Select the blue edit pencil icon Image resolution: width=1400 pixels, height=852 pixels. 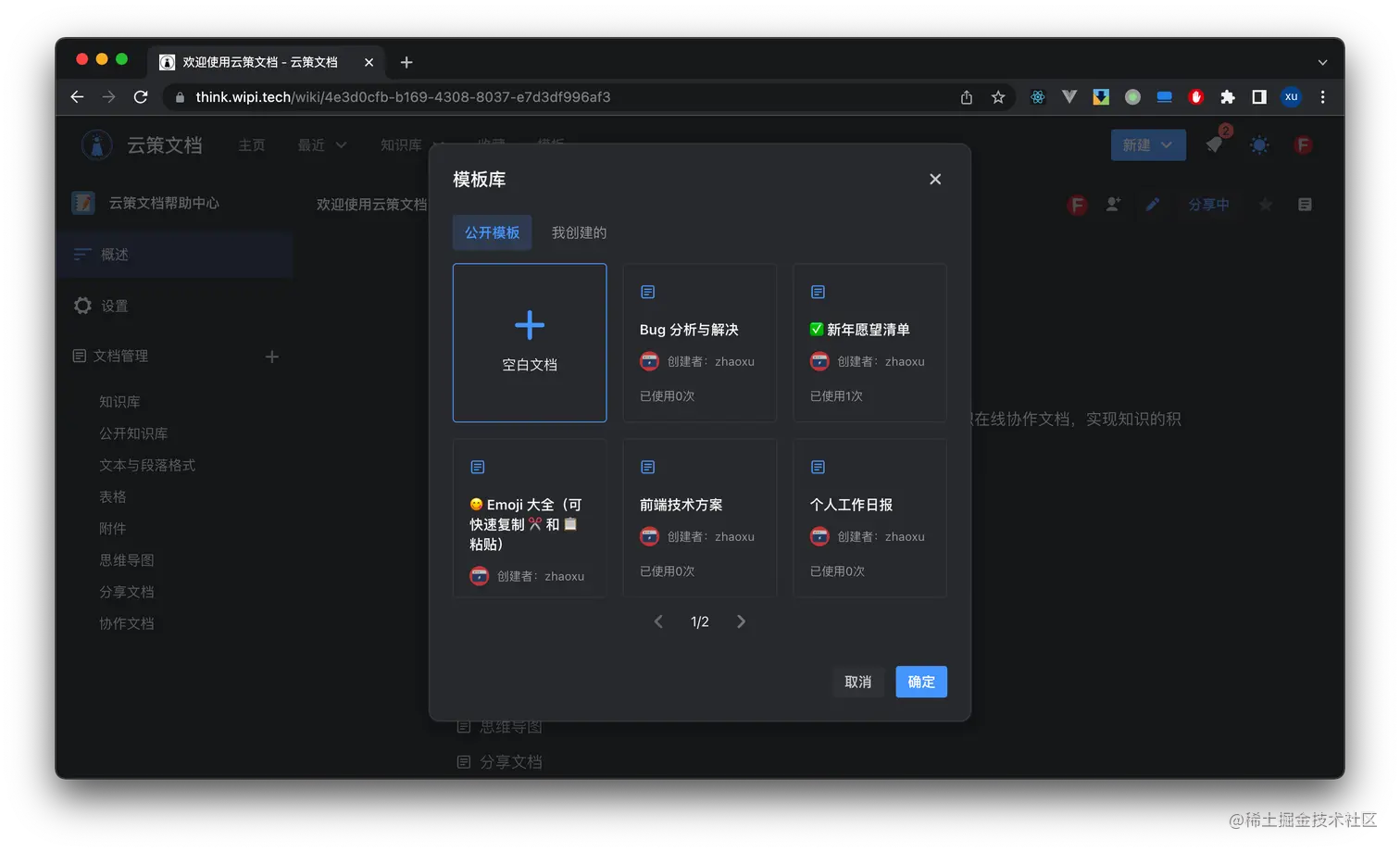(x=1152, y=205)
